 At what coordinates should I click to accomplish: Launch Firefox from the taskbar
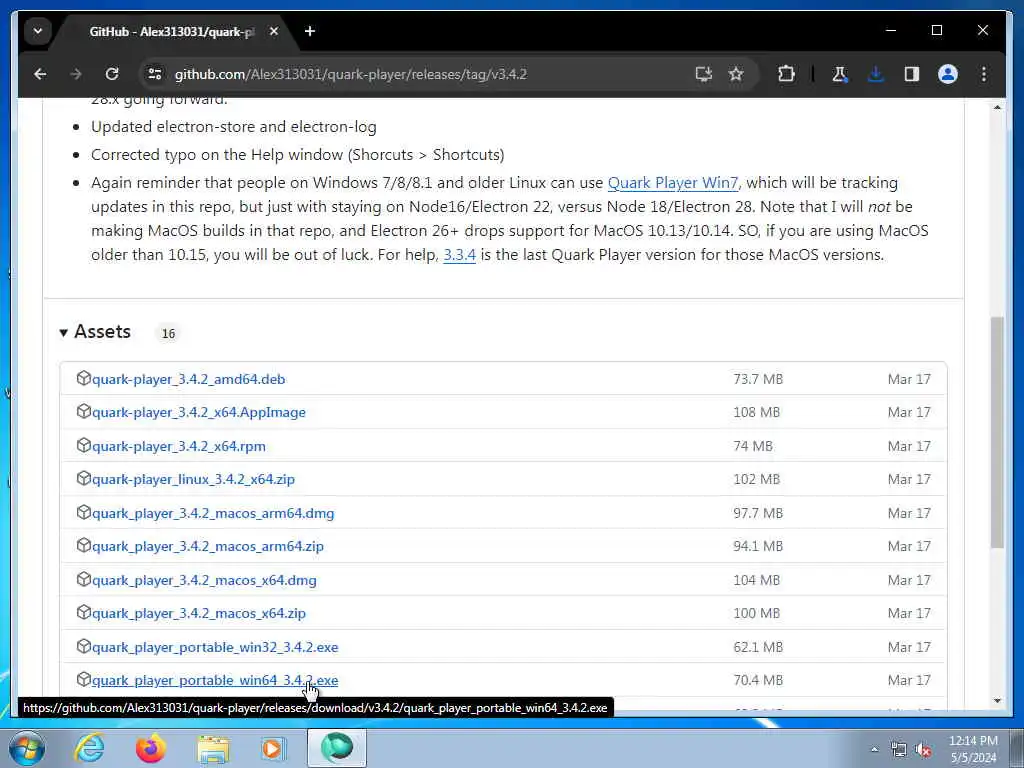pyautogui.click(x=151, y=748)
